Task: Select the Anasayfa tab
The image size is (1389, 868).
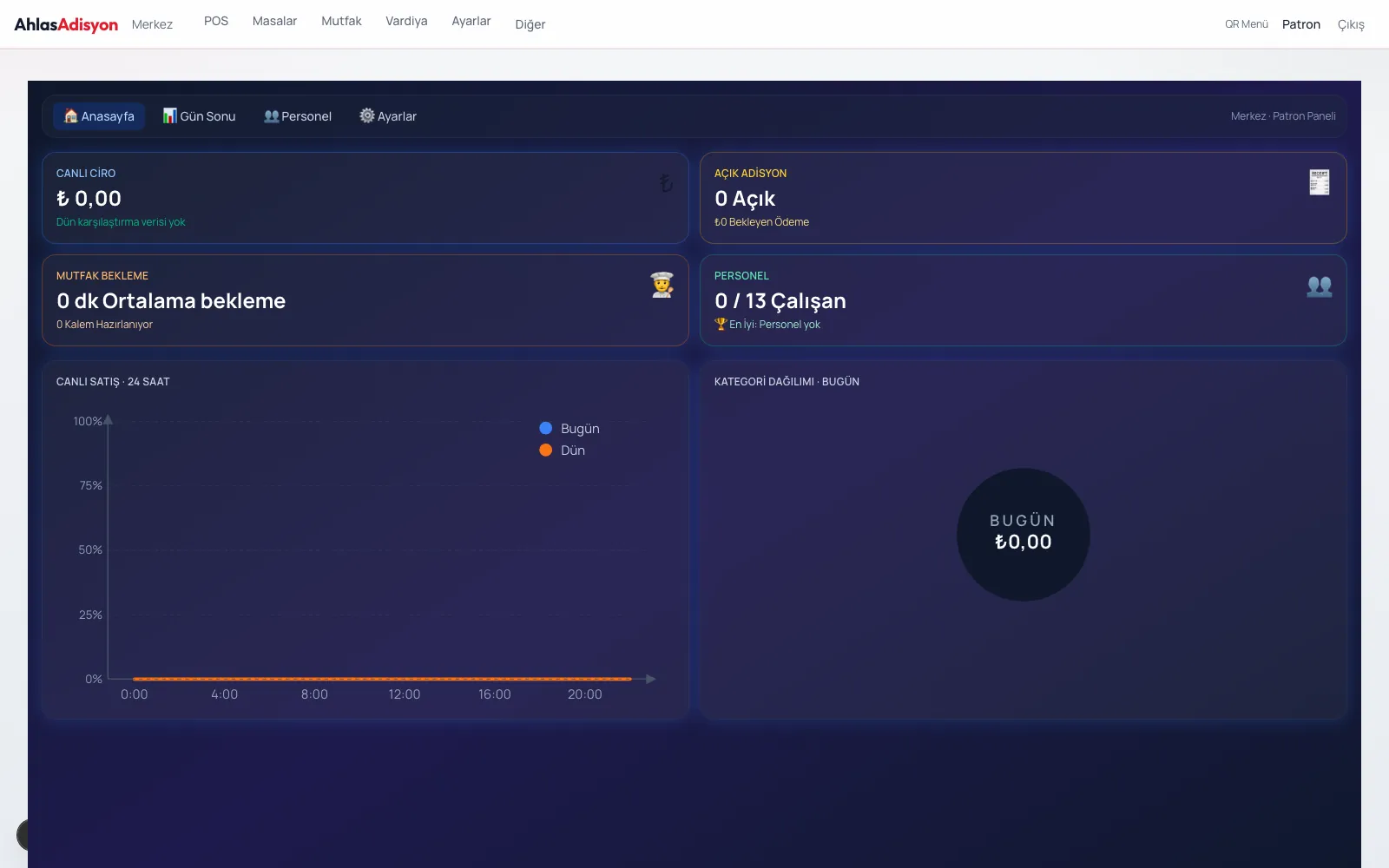Action: (x=99, y=116)
